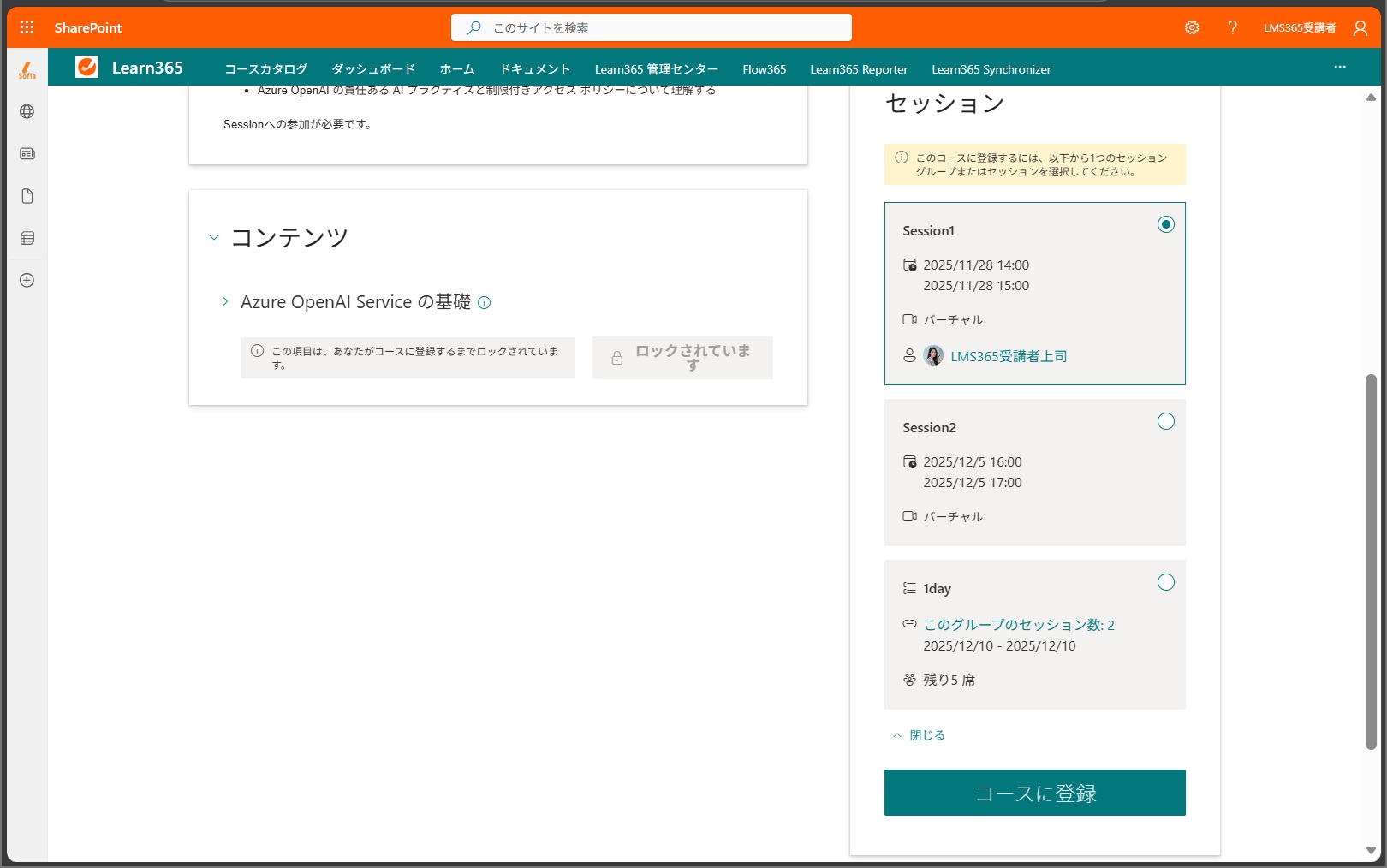Click the info icon beside Azure OpenAI Service の基礎
Screen dimensions: 1387x868
tap(484, 302)
